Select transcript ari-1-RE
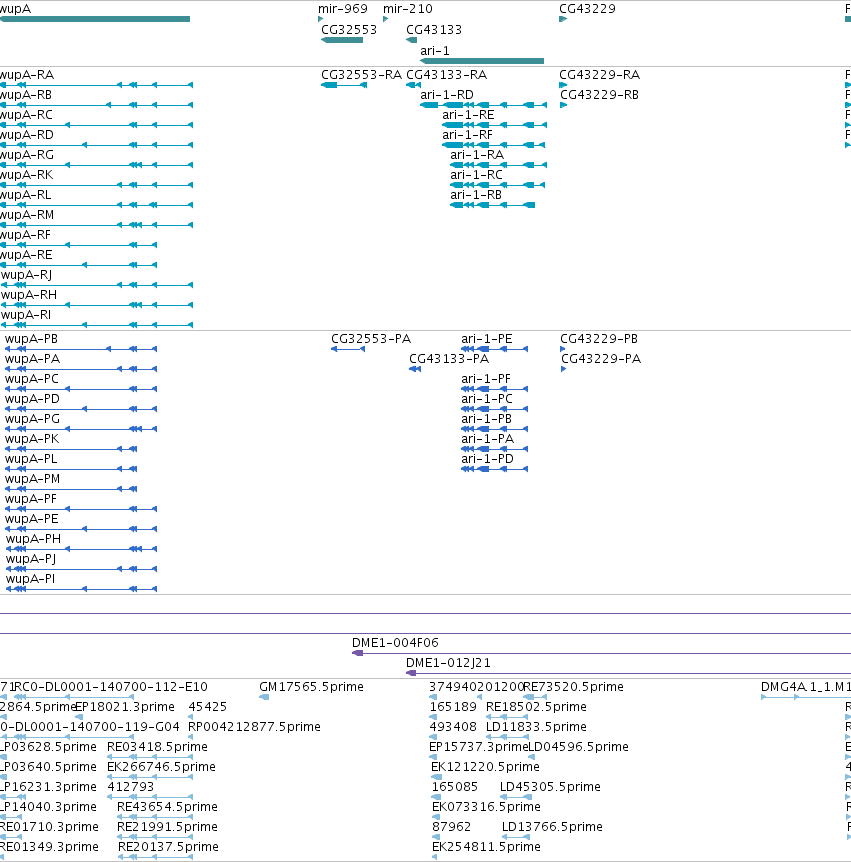This screenshot has height=862, width=851. coord(495,125)
